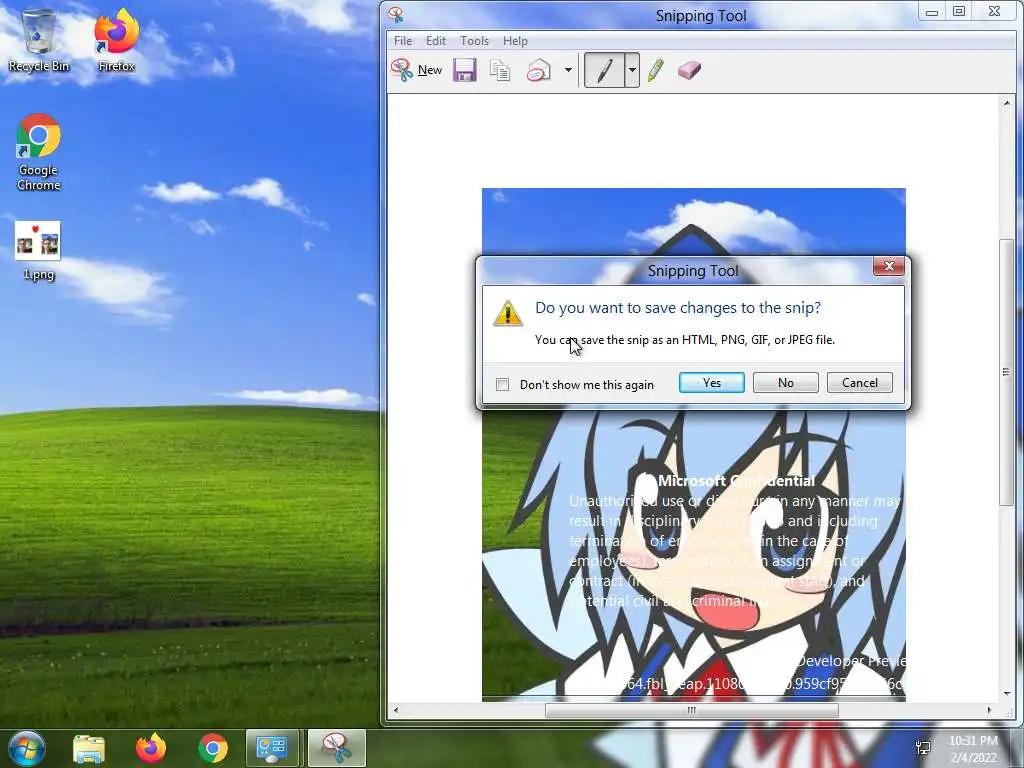Click the scroll up arrow of the snip view
This screenshot has height=768, width=1024.
1006,103
